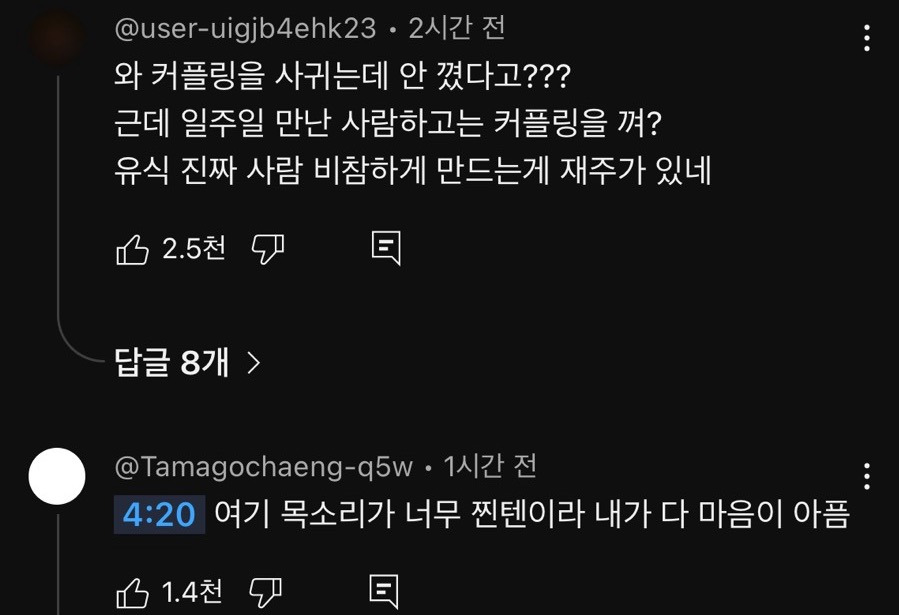This screenshot has height=615, width=899.
Task: Click the 1시간 전 comment timestamp
Action: click(x=491, y=465)
